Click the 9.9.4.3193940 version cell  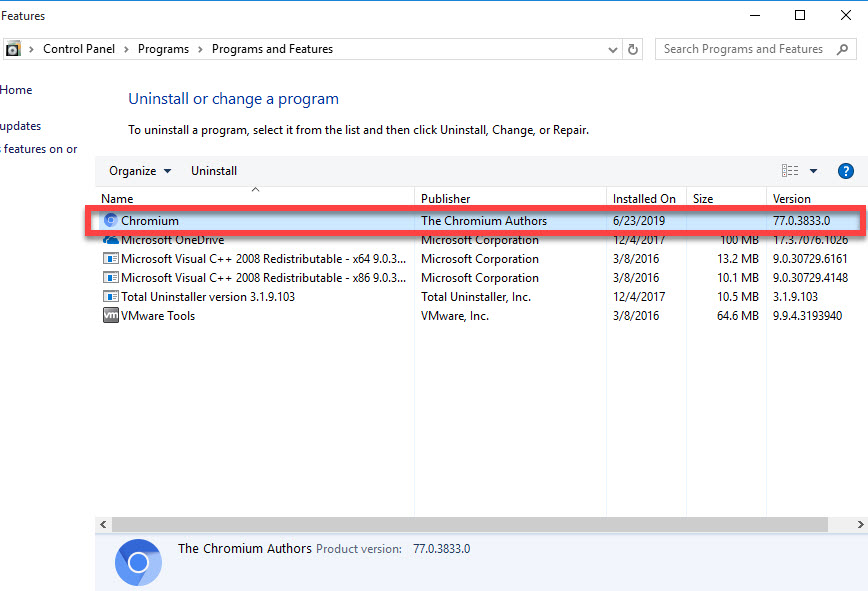808,315
